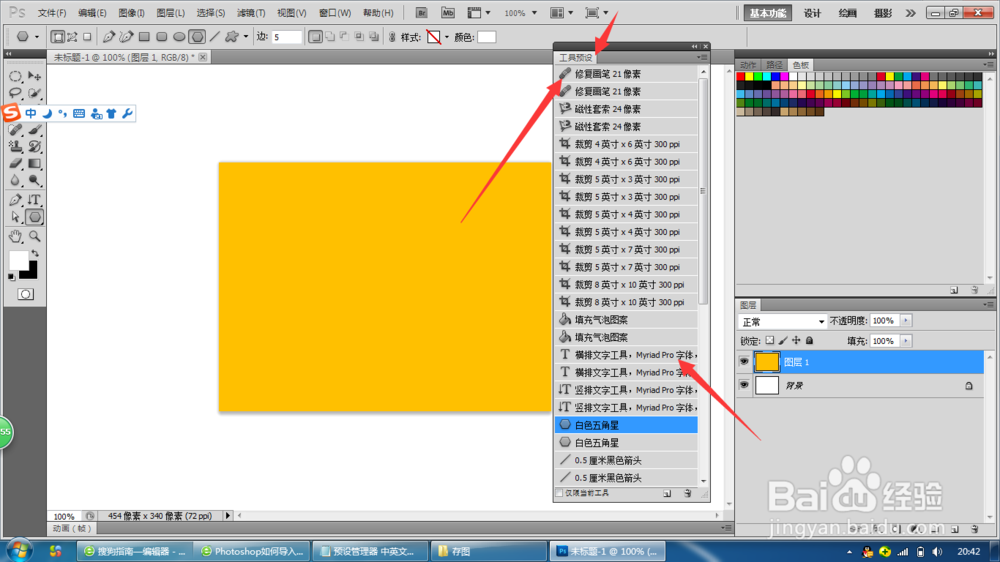
Task: Choose Ellipse shape in options bar
Action: 179,37
